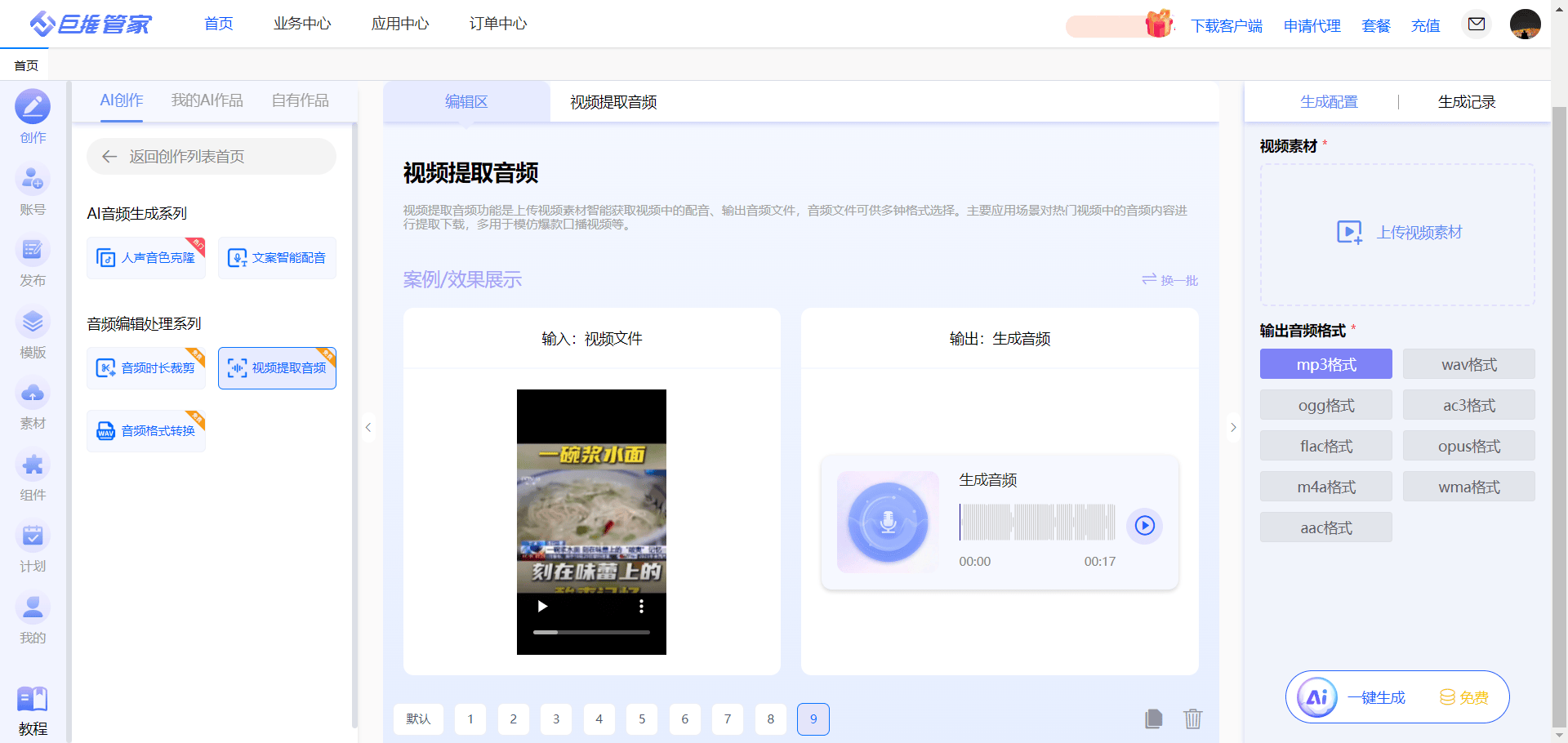This screenshot has height=743, width=1568.
Task: Click 返回创作列表首页 back button
Action: point(212,157)
